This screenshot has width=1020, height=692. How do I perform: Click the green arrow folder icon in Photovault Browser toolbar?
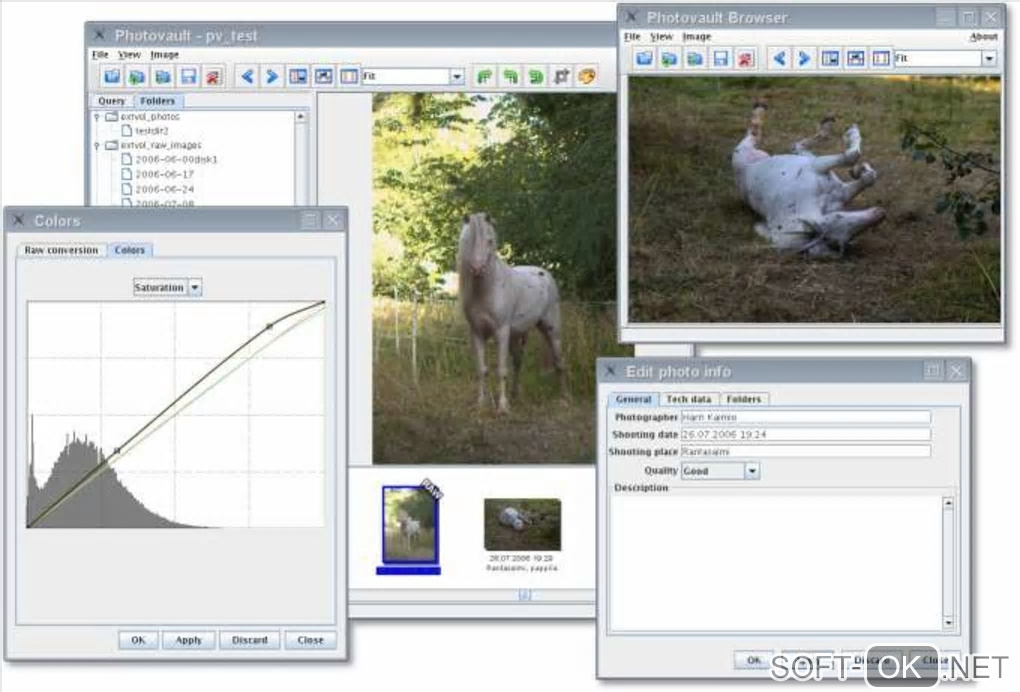[x=669, y=59]
